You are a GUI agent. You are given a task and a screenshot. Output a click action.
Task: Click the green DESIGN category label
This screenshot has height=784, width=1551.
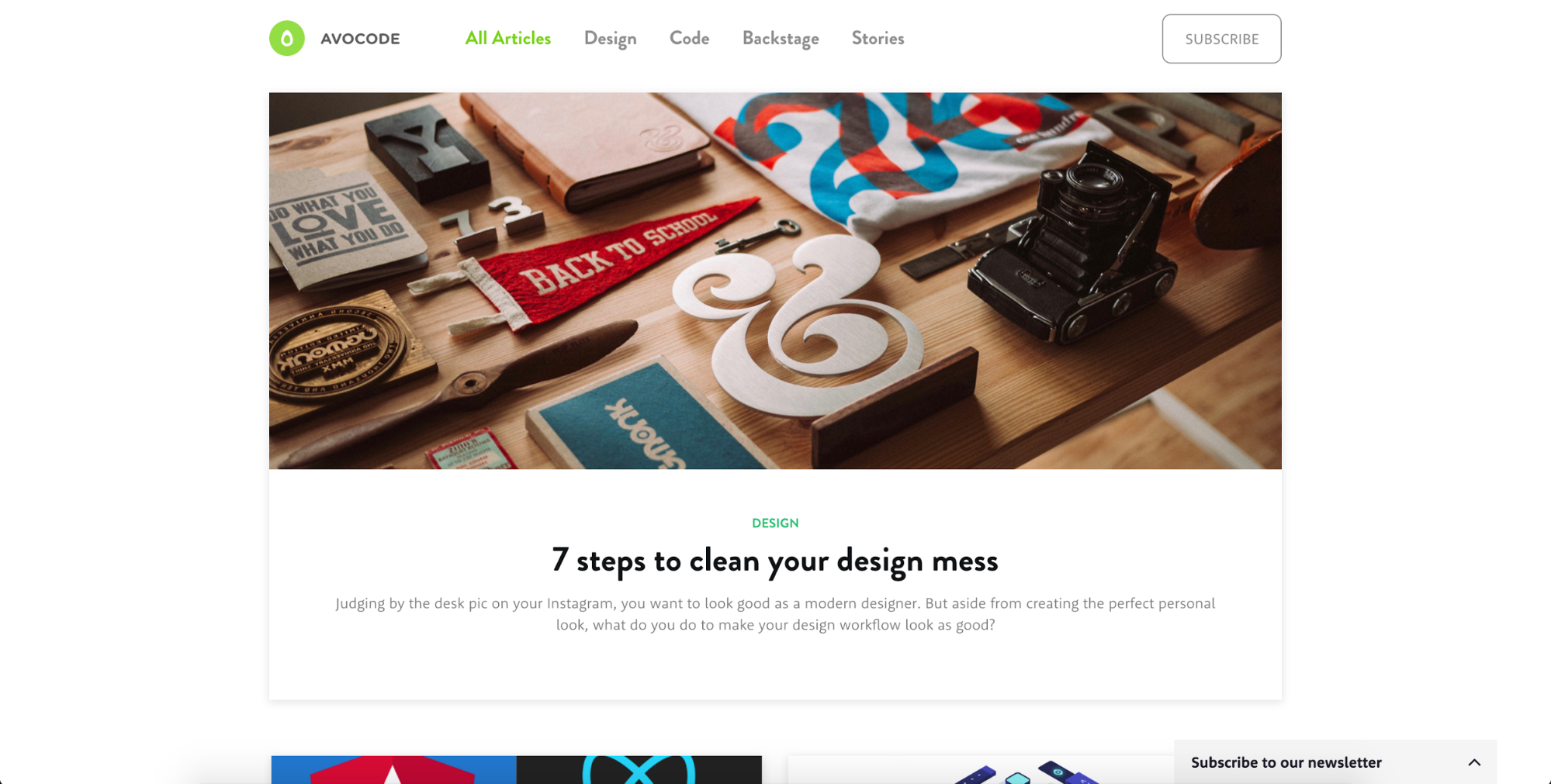pos(775,523)
